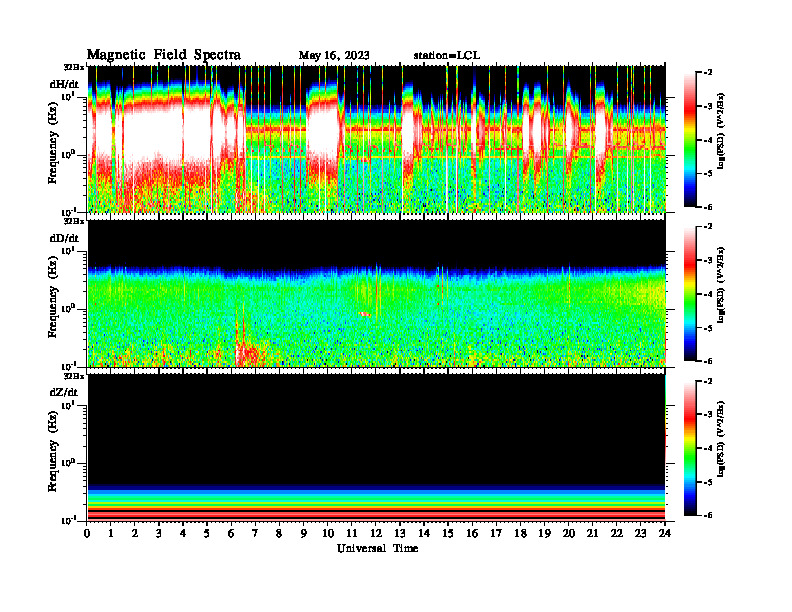The height and width of the screenshot is (612, 792).
Task: Click the "13" tick on Universal Time axis
Action: coord(400,534)
